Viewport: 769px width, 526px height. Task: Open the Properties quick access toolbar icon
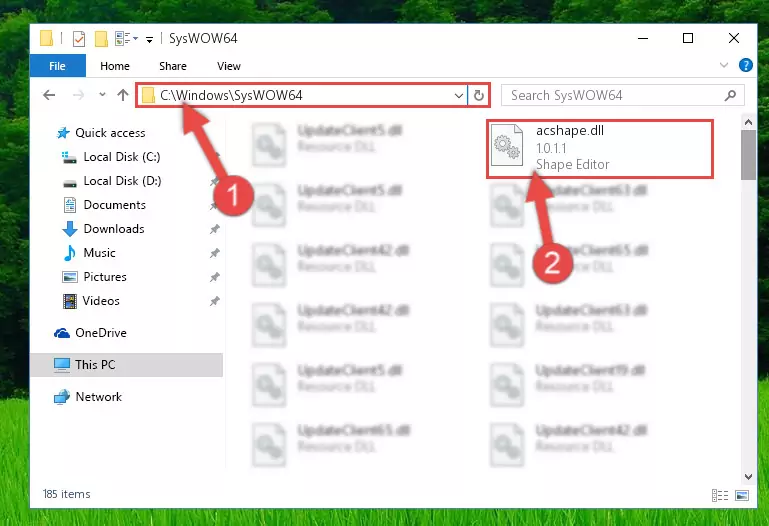[x=78, y=38]
